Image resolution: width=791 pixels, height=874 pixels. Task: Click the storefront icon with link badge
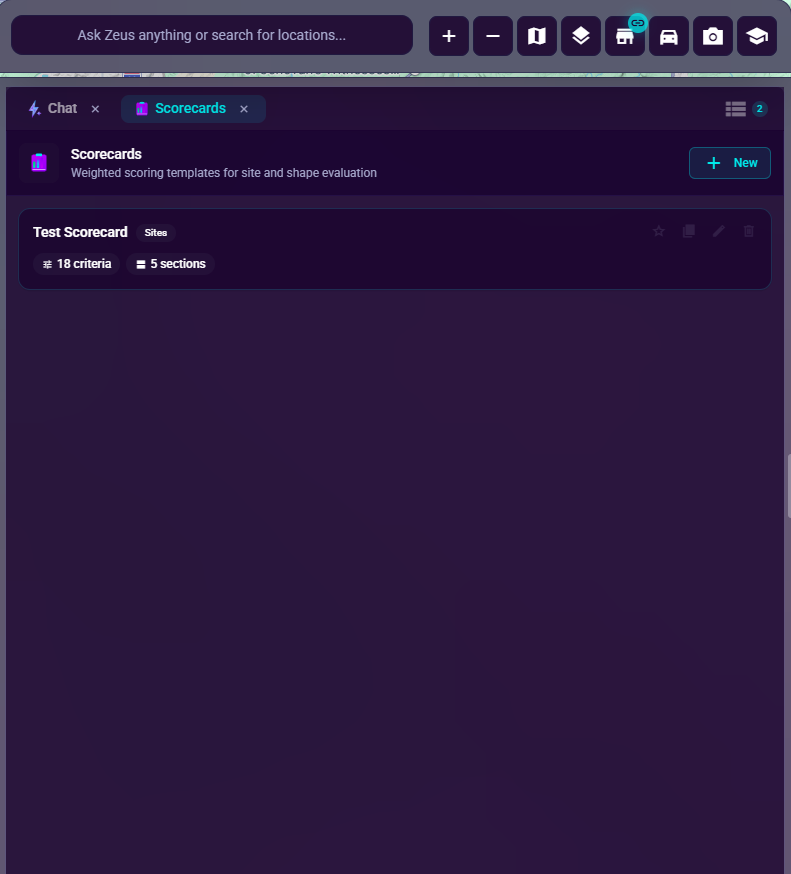[625, 36]
